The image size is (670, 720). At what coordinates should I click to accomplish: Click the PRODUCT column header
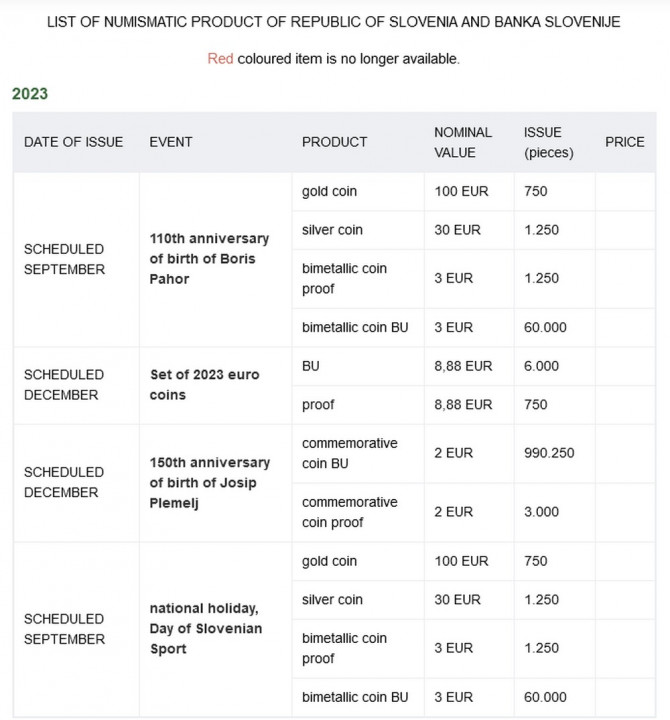pos(335,142)
